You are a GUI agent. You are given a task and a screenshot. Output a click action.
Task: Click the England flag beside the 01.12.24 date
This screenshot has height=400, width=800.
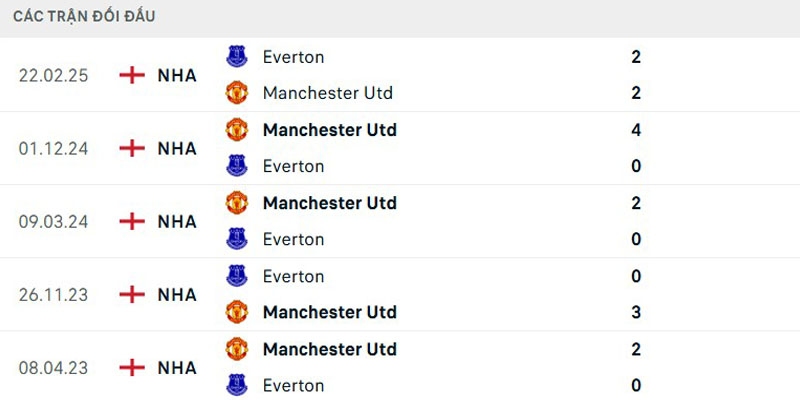click(132, 148)
